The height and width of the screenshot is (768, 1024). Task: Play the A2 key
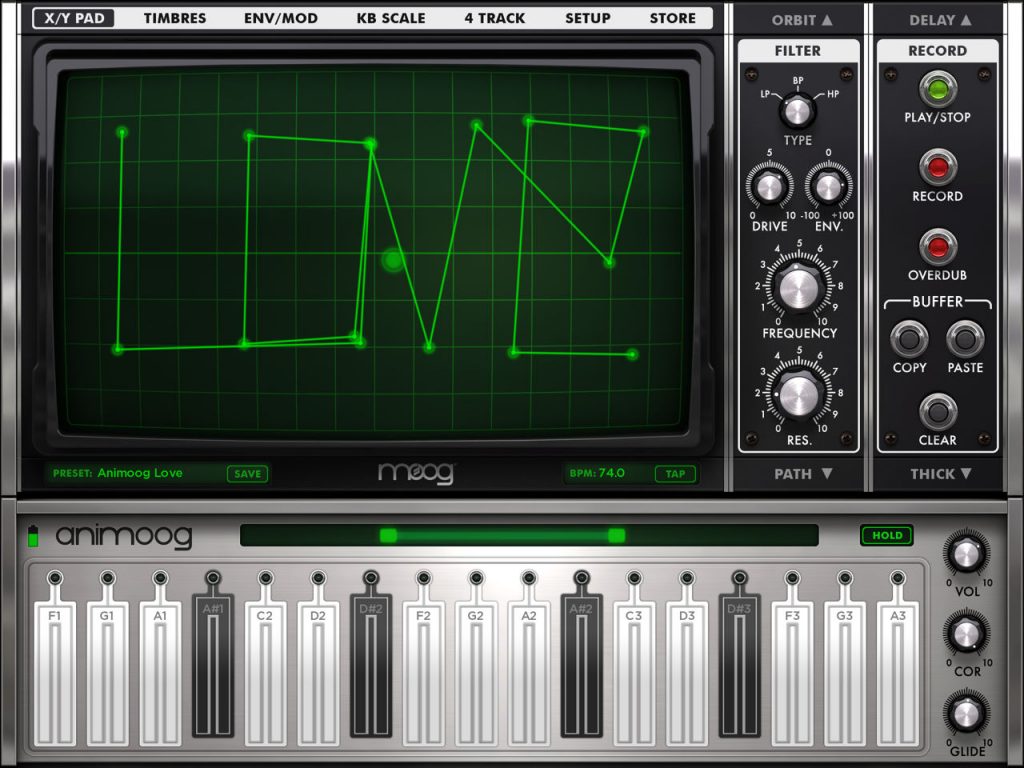(x=529, y=673)
